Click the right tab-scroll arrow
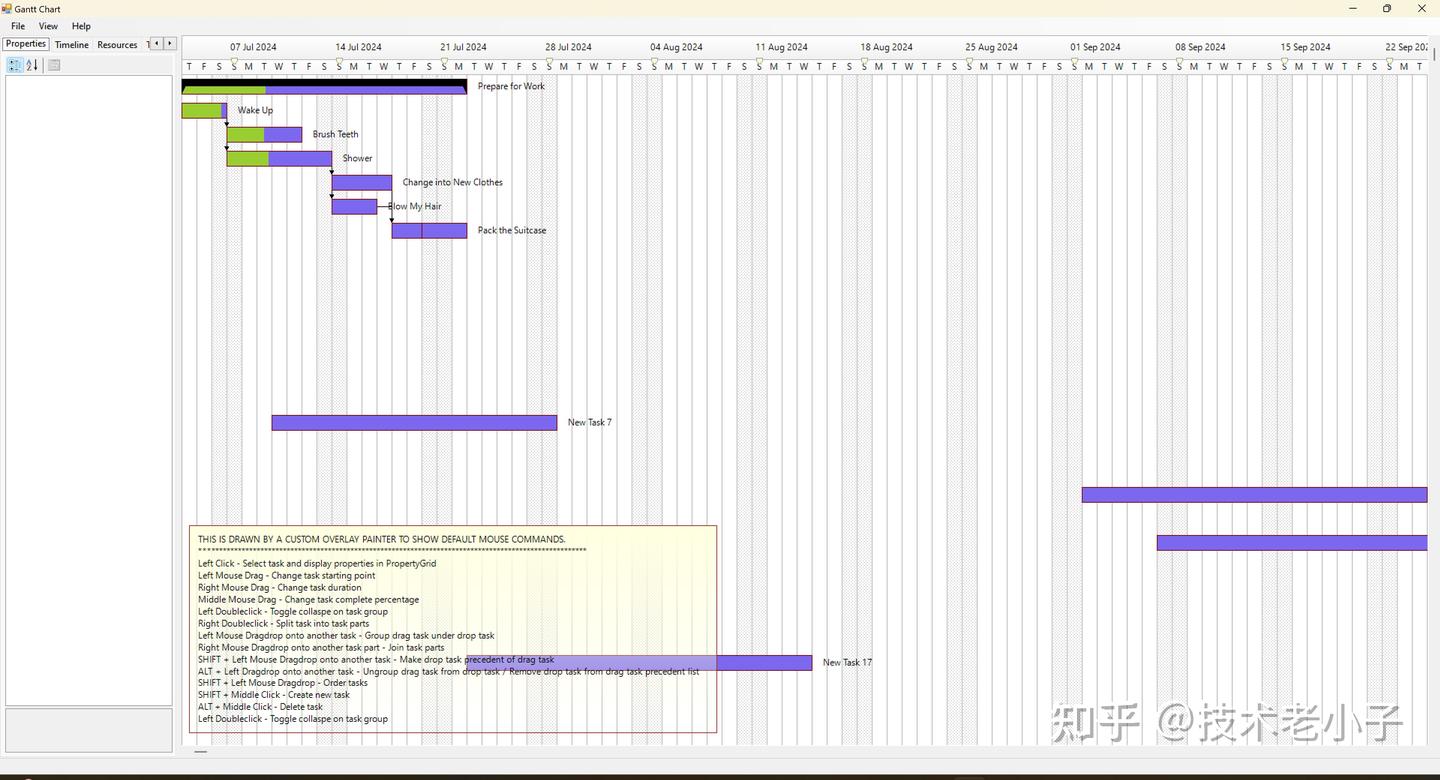This screenshot has height=780, width=1440. 170,44
